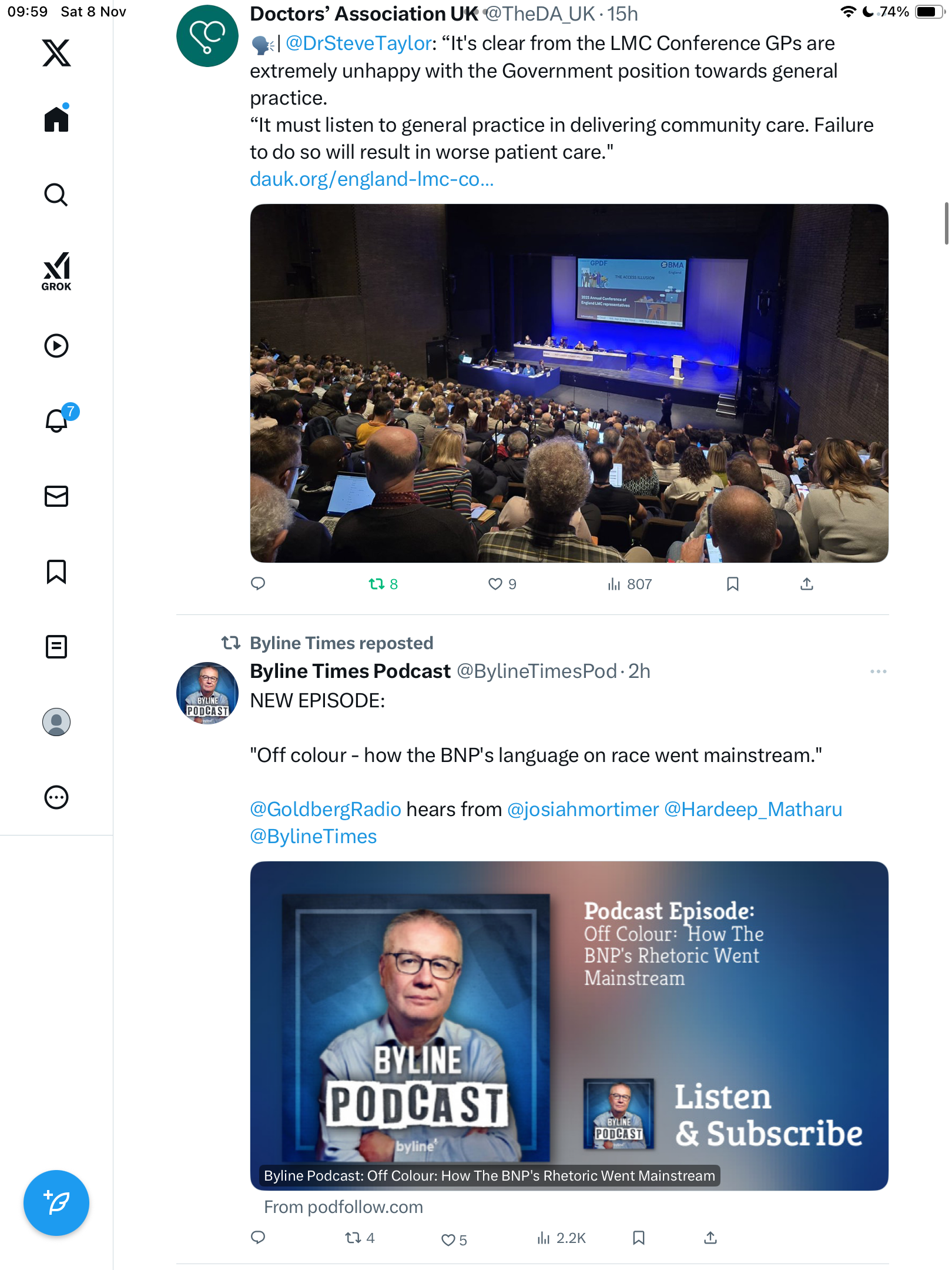Like the Doctors' Association UK post
The width and height of the screenshot is (952, 1270).
495,584
